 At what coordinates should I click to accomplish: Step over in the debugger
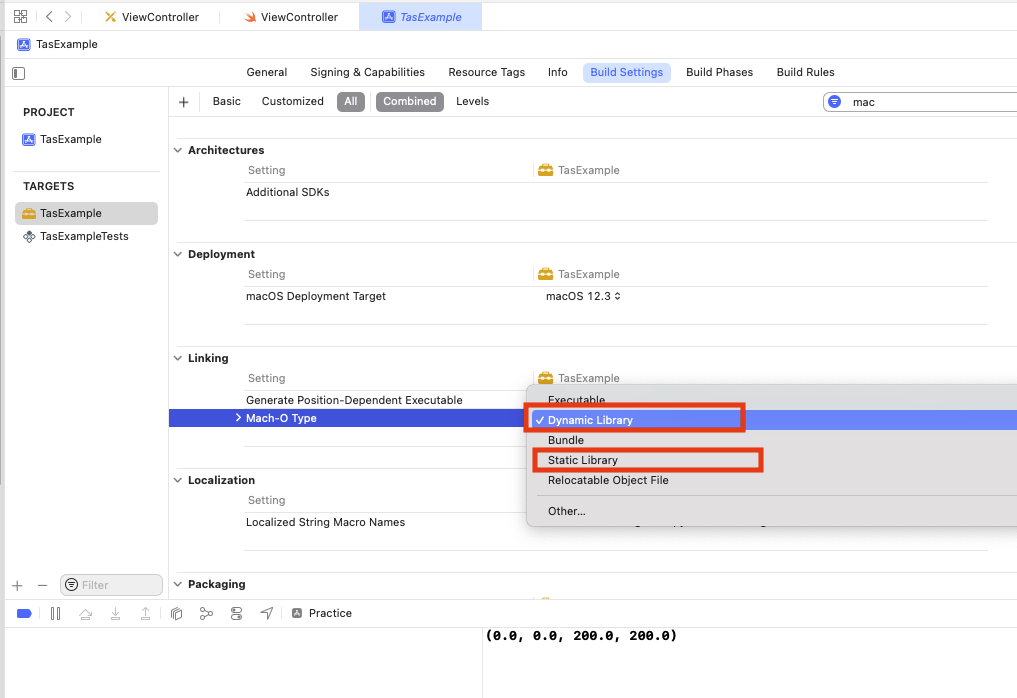pos(86,613)
